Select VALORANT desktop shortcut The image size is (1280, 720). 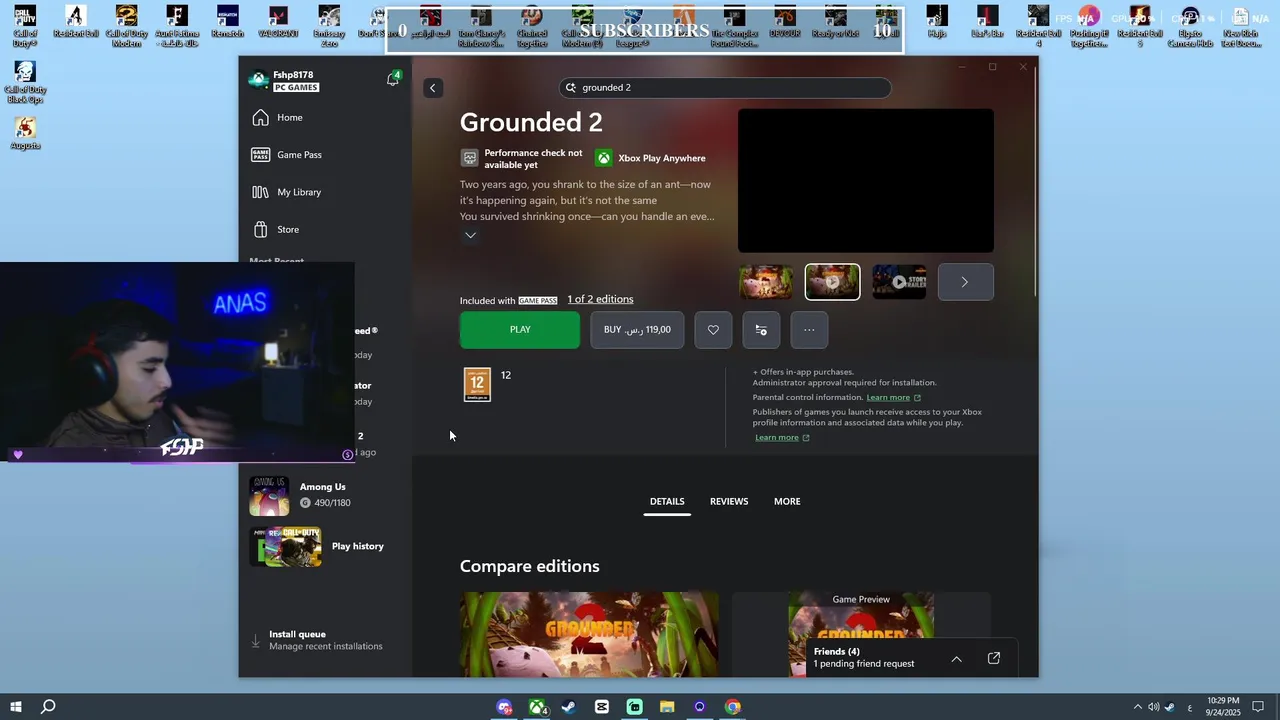(x=278, y=22)
